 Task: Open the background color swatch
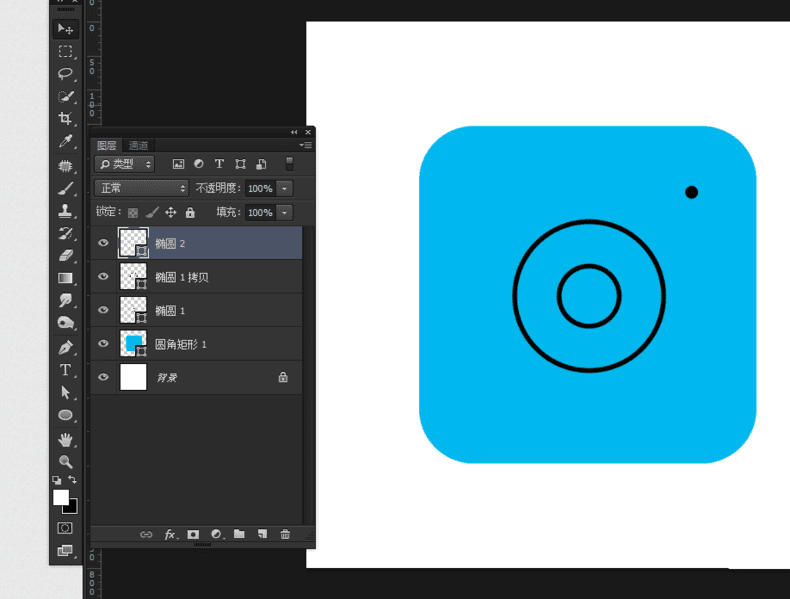pos(73,508)
